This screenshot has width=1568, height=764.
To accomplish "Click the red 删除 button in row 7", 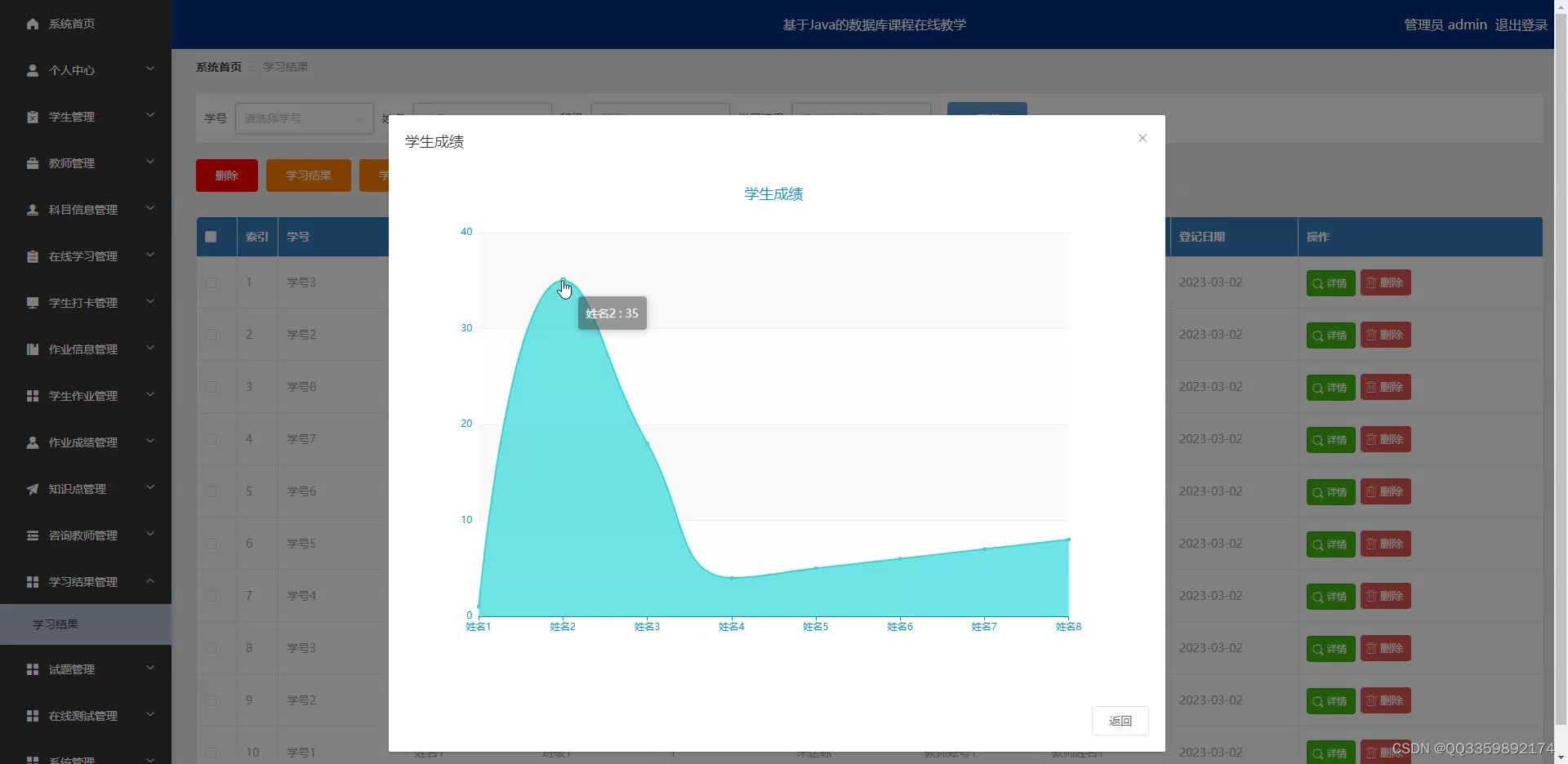I will pos(1386,596).
